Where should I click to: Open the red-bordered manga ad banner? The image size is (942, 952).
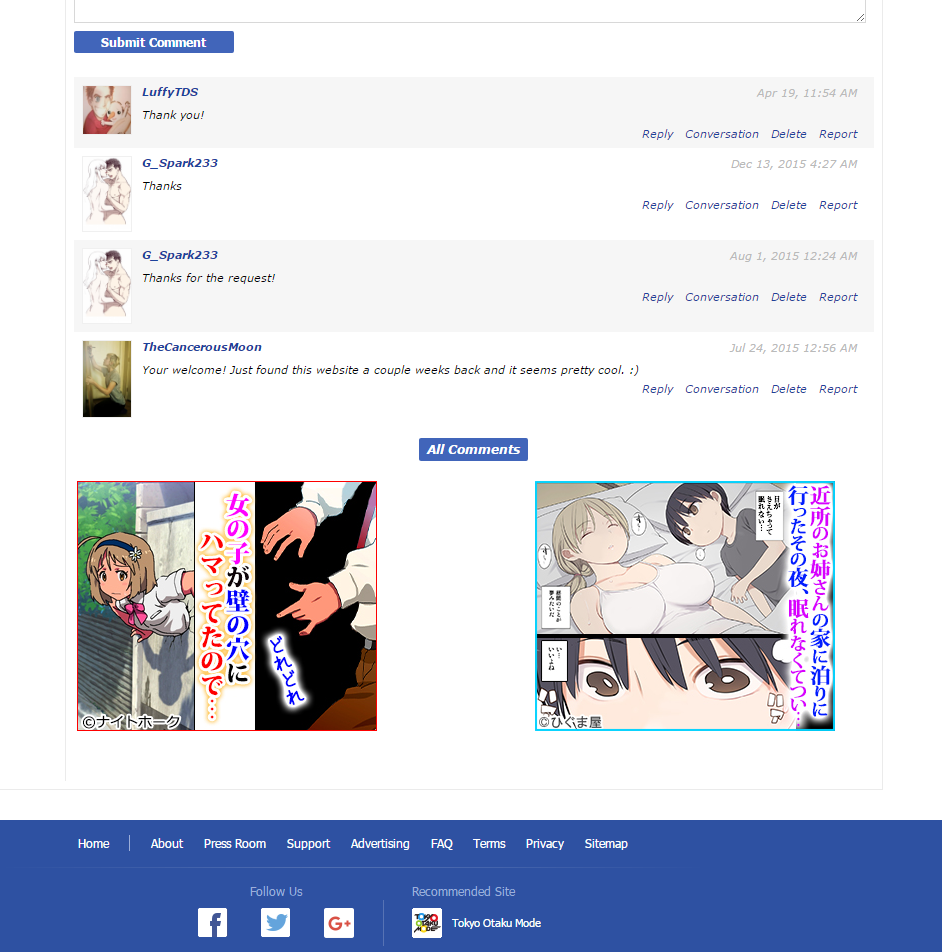(227, 606)
